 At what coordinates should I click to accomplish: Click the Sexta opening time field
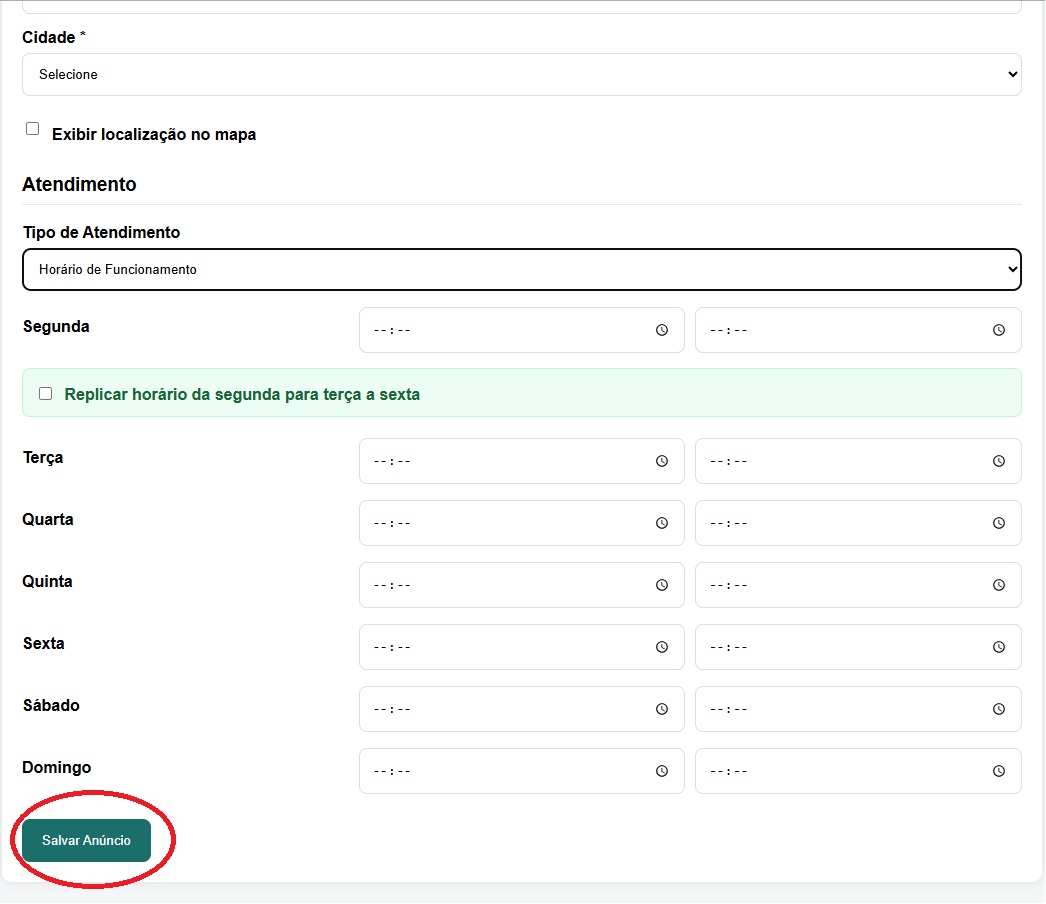click(x=522, y=647)
